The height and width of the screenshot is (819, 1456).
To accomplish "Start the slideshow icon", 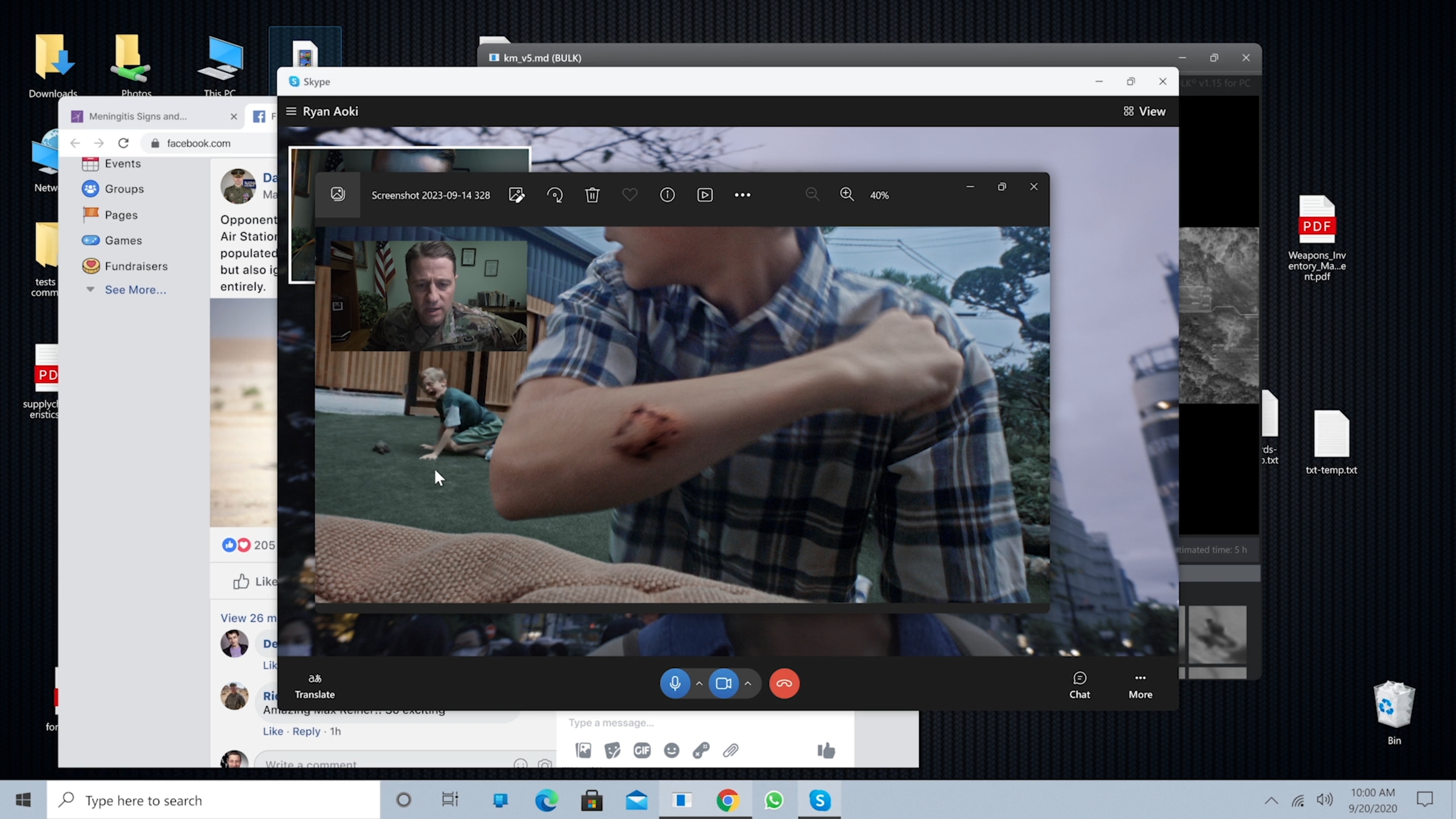I will 705,195.
